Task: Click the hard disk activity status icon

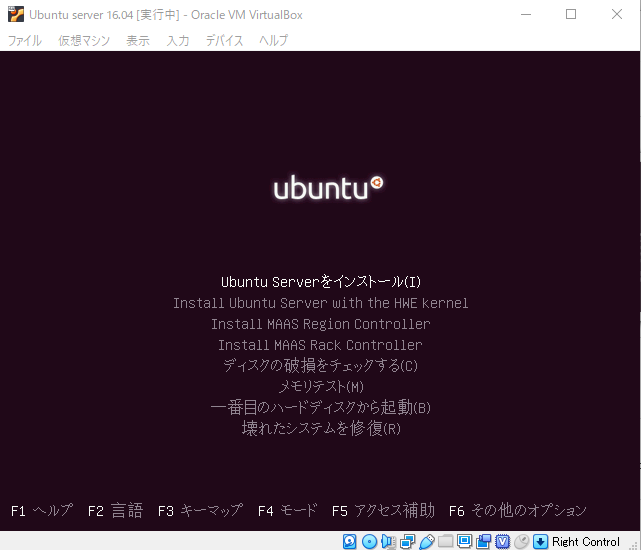Action: (x=350, y=541)
